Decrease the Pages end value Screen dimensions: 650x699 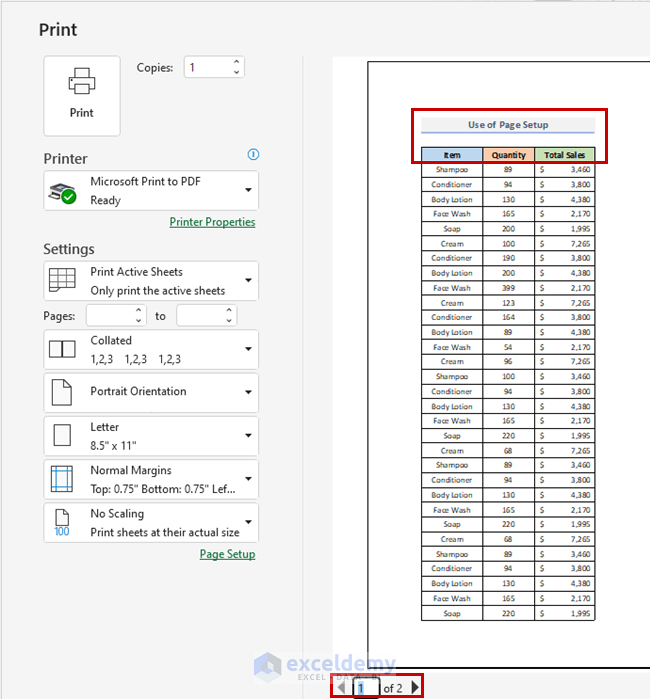click(x=229, y=321)
